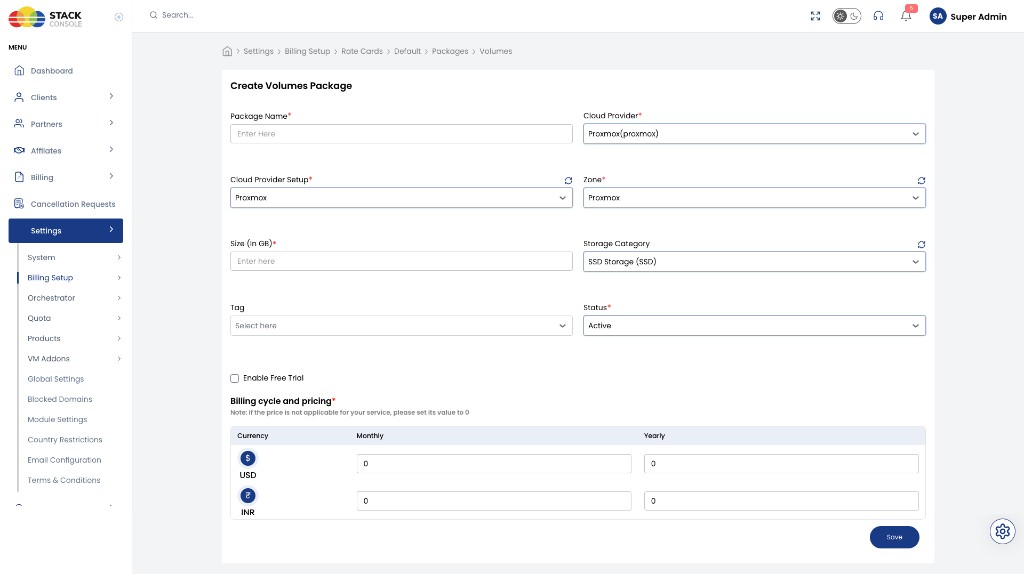Expand the Orchestrator submenu
The height and width of the screenshot is (574, 1024).
[x=74, y=298]
